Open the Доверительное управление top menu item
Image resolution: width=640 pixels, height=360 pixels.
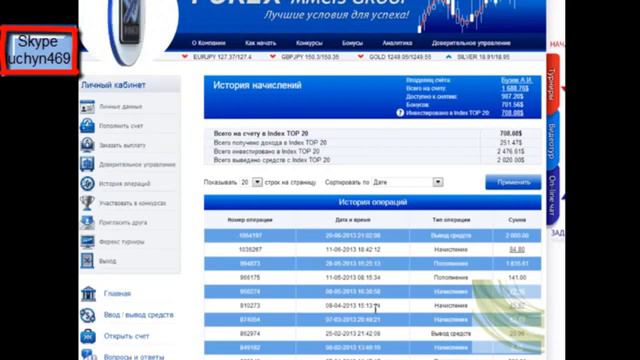(x=471, y=43)
